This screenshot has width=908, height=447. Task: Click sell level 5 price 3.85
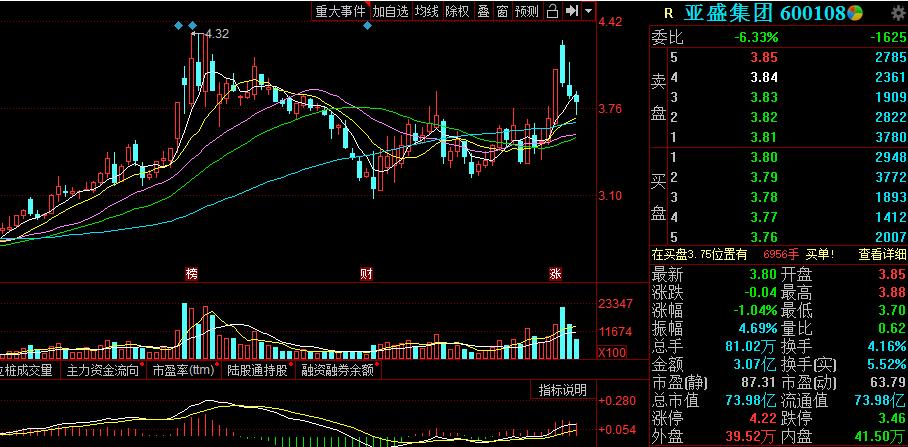(x=764, y=57)
